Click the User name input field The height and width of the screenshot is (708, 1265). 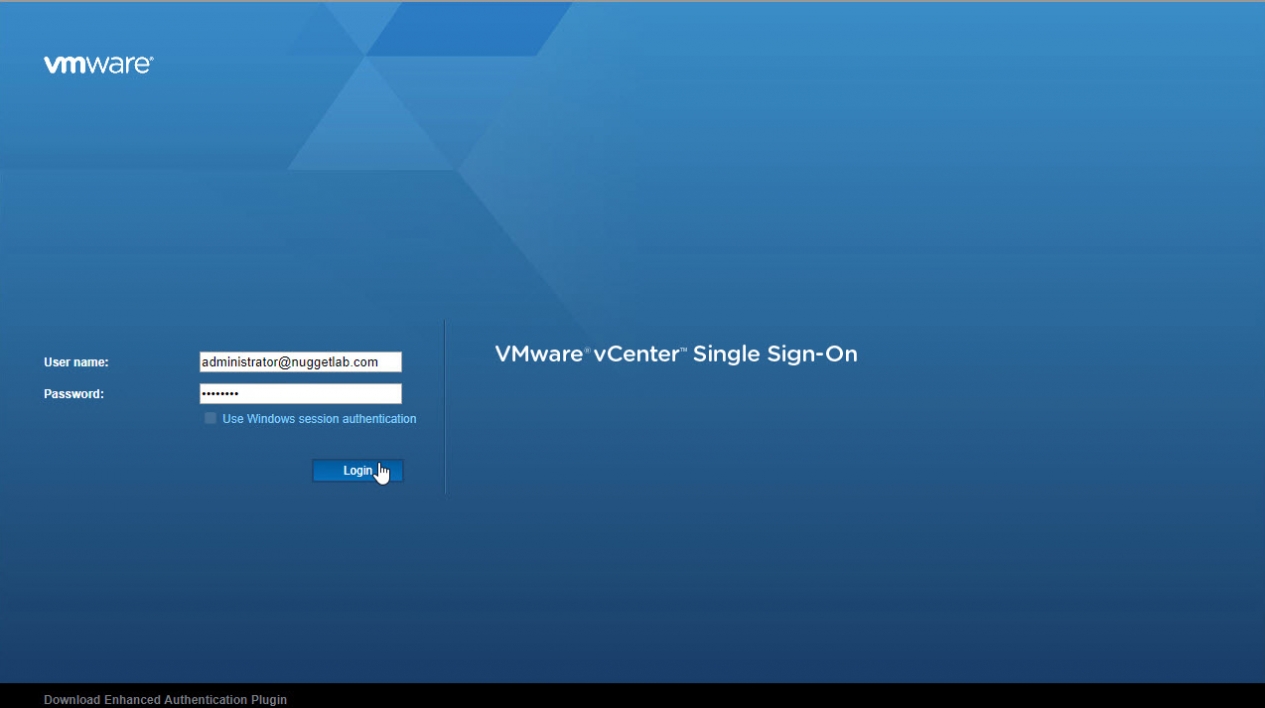click(300, 362)
